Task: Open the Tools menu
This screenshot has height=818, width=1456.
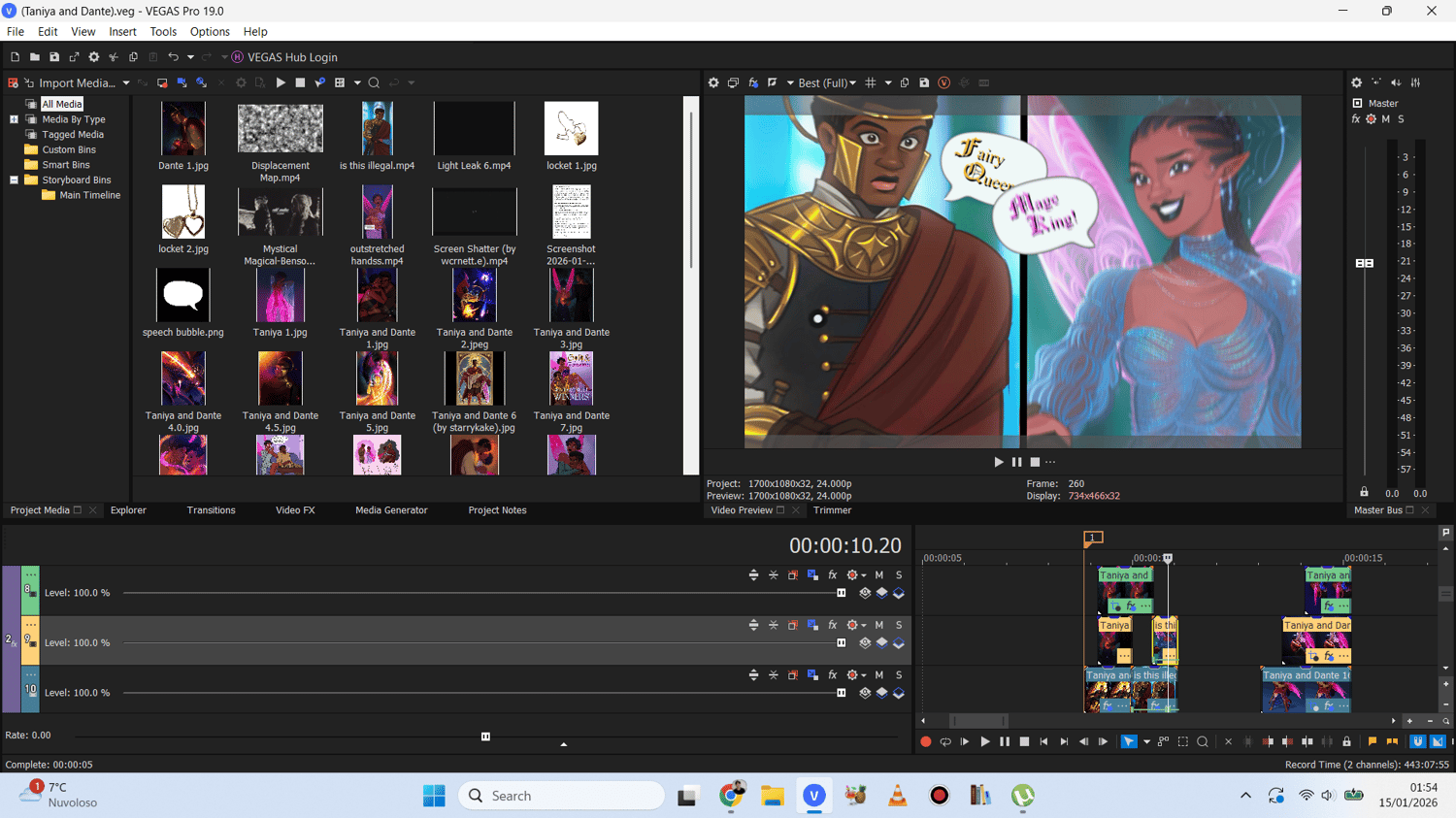Action: coord(163,32)
